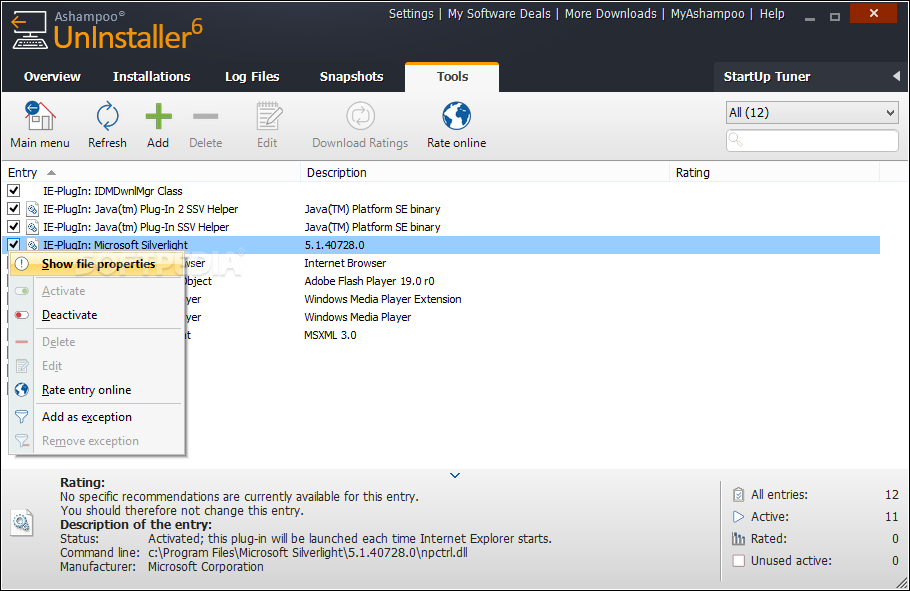Select the MSXML 3.0 row

532,335
